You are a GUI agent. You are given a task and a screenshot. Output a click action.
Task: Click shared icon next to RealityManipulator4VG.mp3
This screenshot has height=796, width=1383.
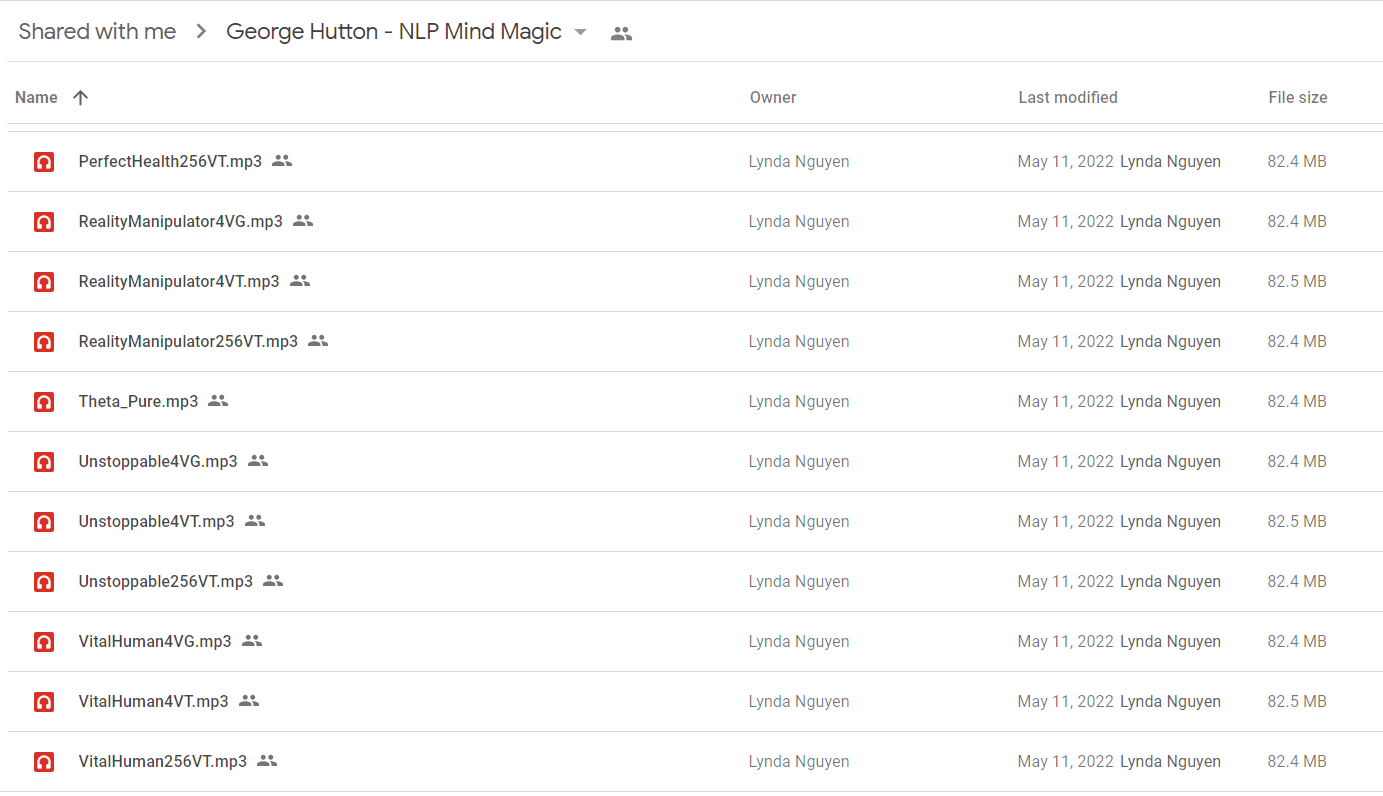303,221
